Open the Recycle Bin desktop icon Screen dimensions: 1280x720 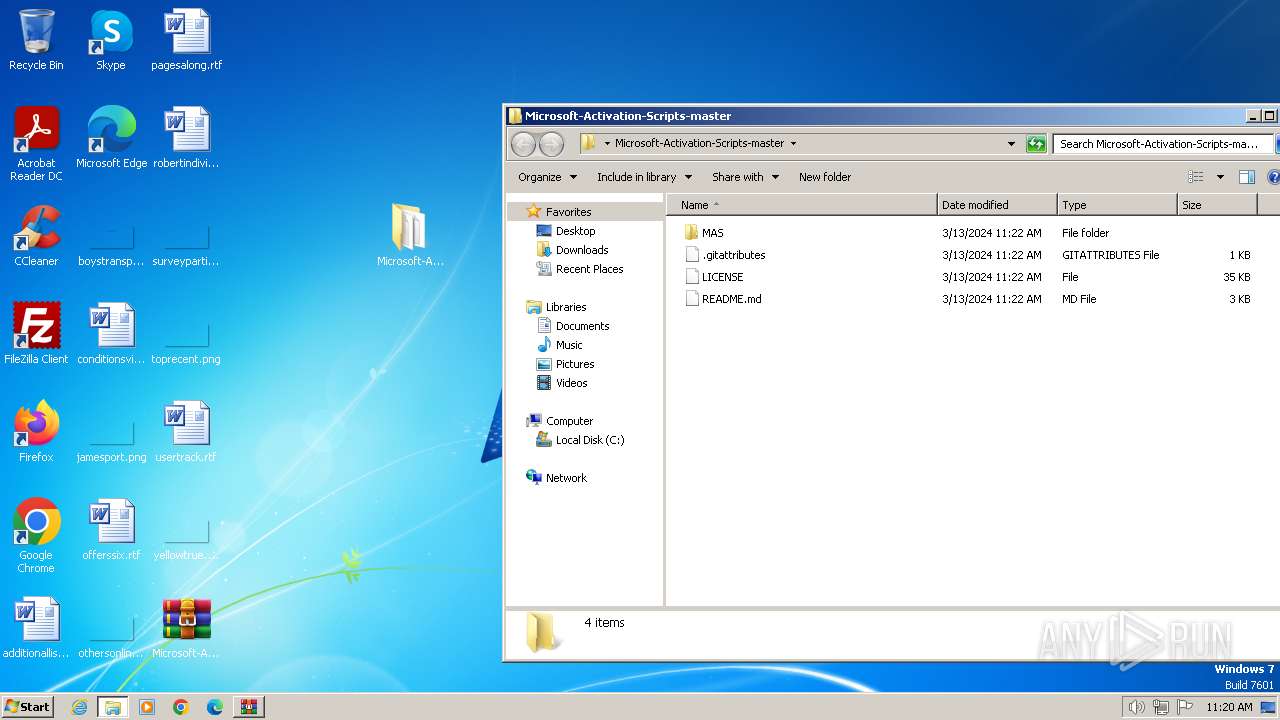pyautogui.click(x=36, y=40)
